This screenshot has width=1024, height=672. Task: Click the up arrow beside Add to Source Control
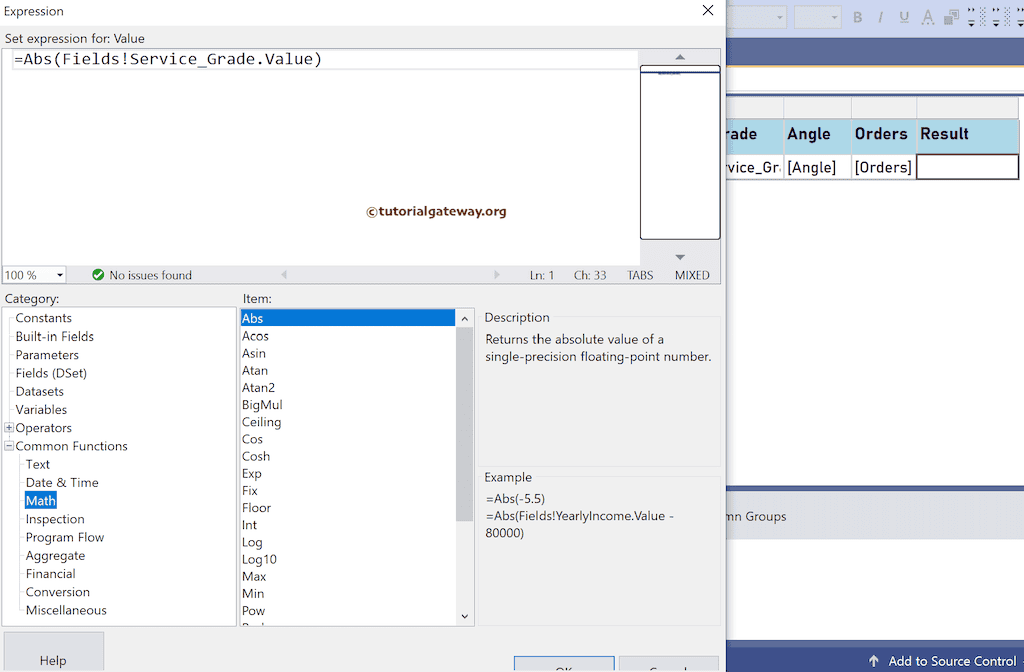click(x=873, y=661)
